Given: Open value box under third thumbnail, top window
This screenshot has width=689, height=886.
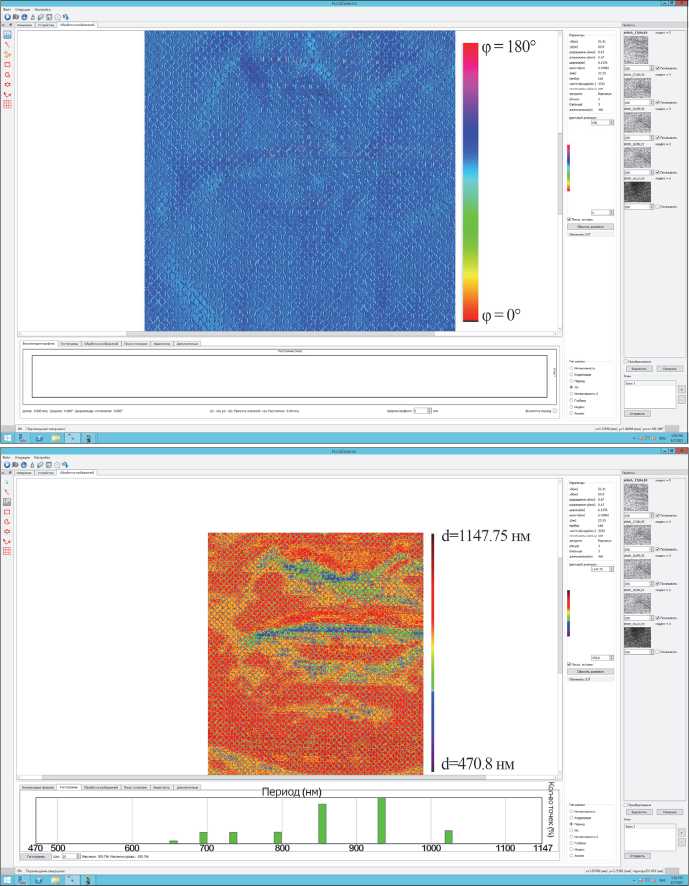Looking at the screenshot, I should click(639, 137).
